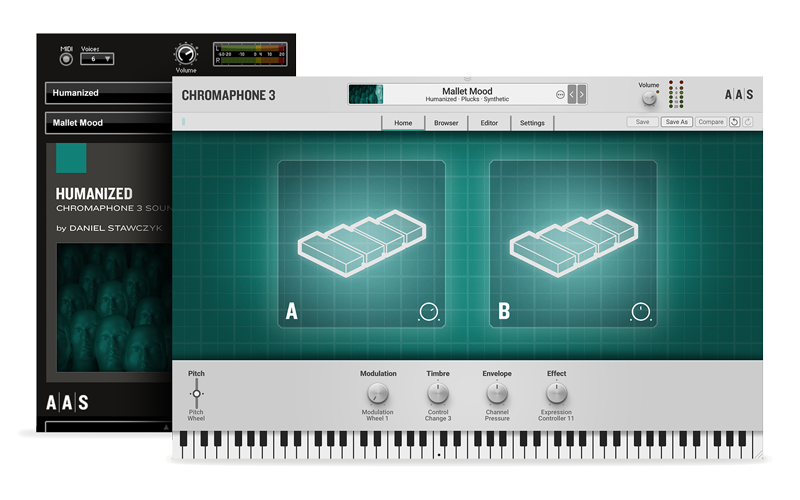The height and width of the screenshot is (500, 800).
Task: Click the Volume knob in back window
Action: [x=186, y=54]
